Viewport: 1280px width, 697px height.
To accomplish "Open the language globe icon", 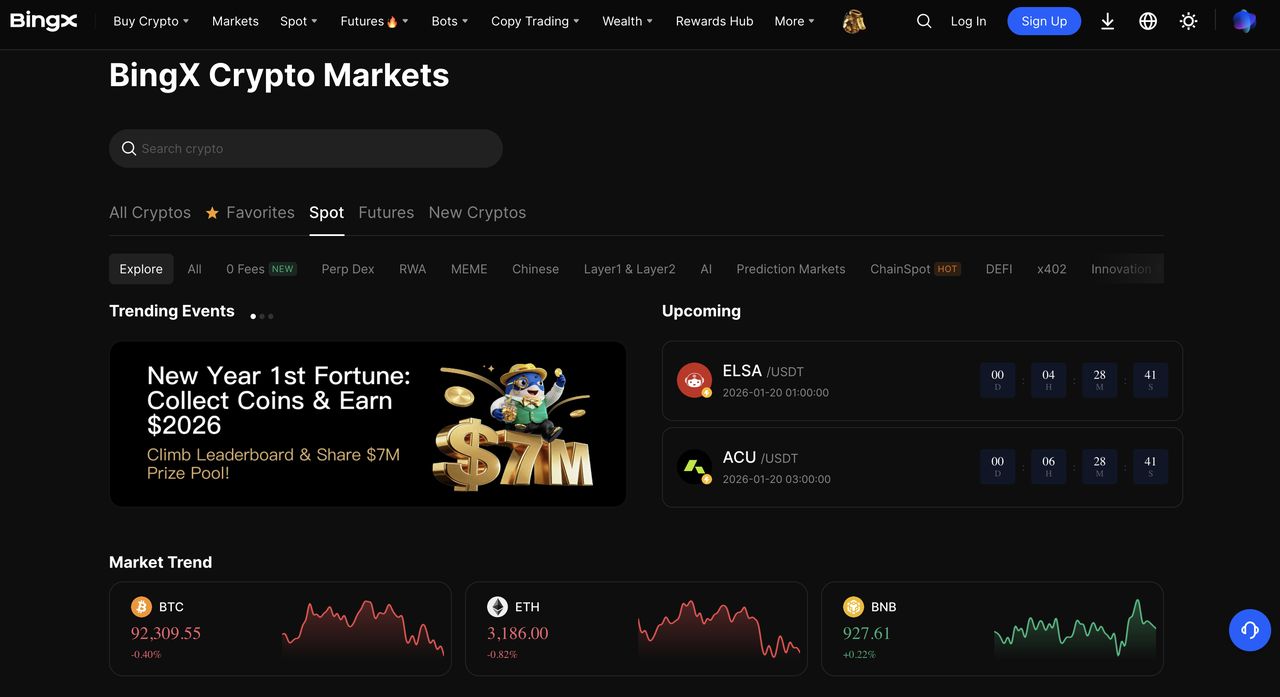I will pos(1148,21).
